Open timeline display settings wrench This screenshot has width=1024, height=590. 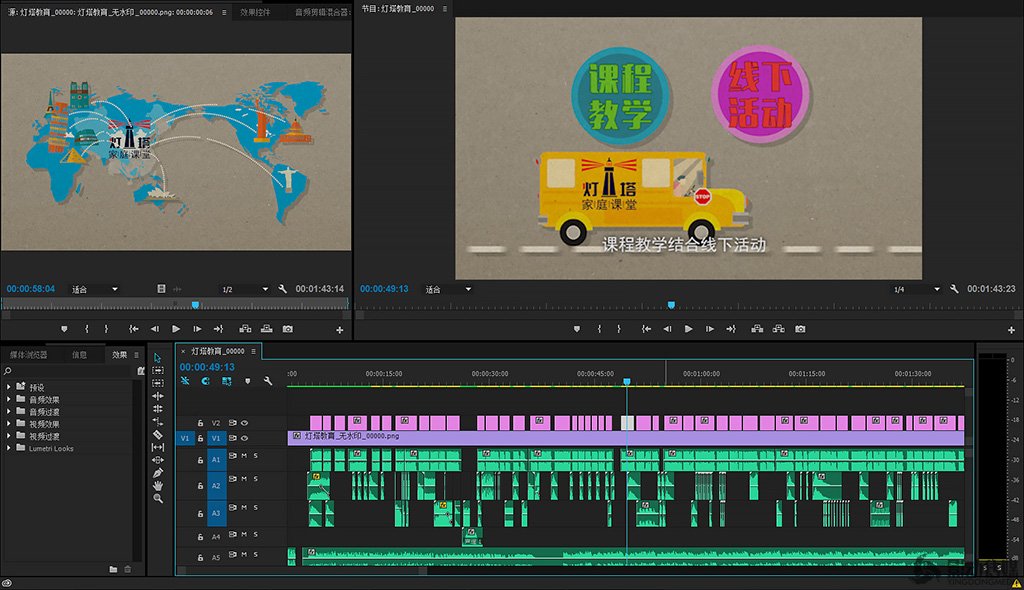(268, 381)
